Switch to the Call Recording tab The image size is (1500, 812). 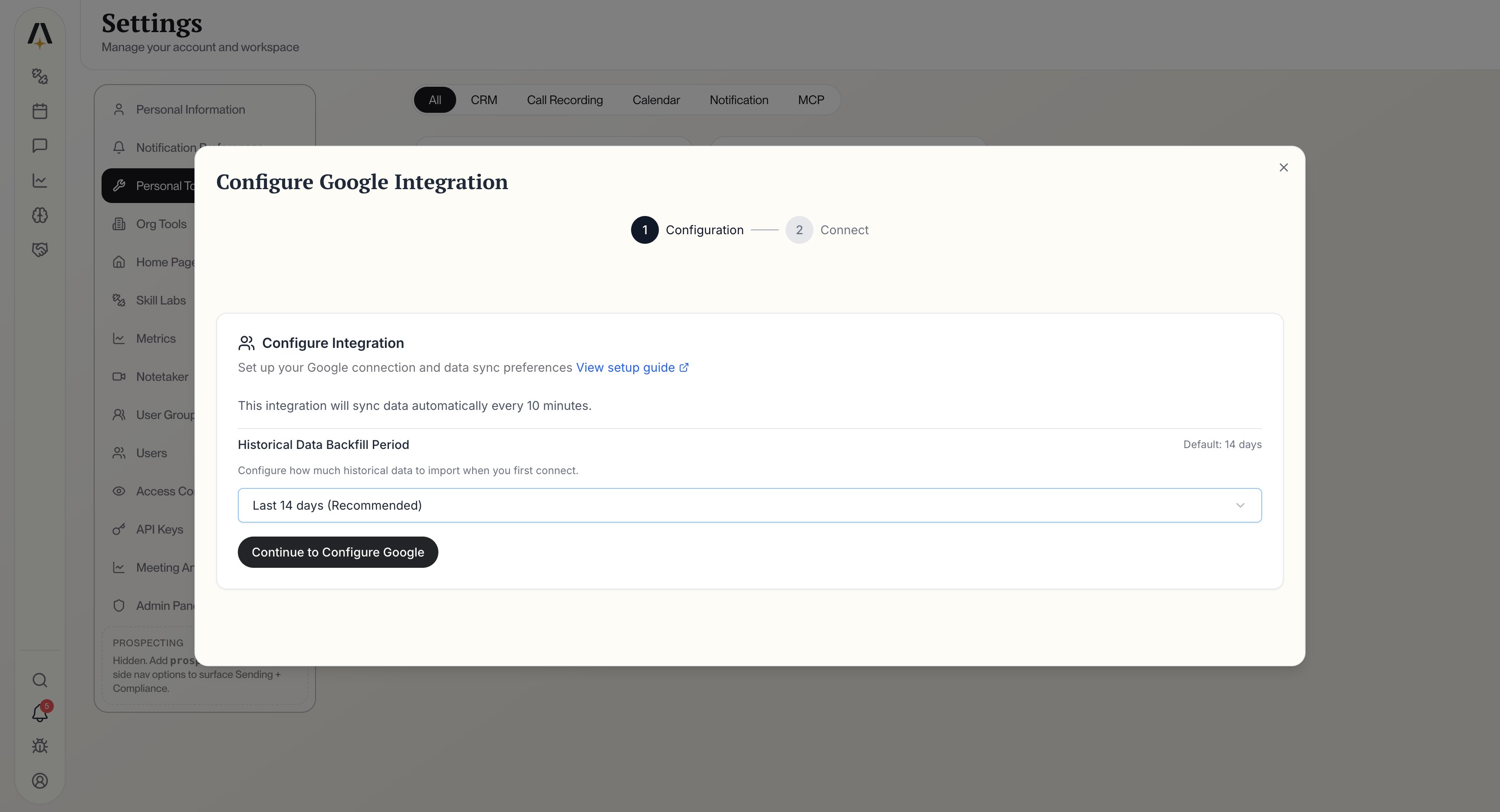pos(565,100)
